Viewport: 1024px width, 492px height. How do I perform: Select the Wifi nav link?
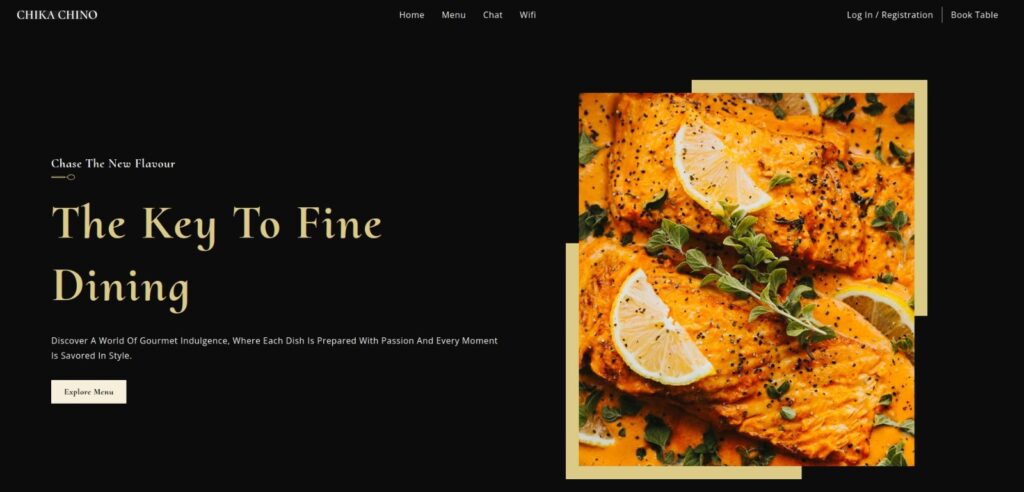pyautogui.click(x=528, y=15)
